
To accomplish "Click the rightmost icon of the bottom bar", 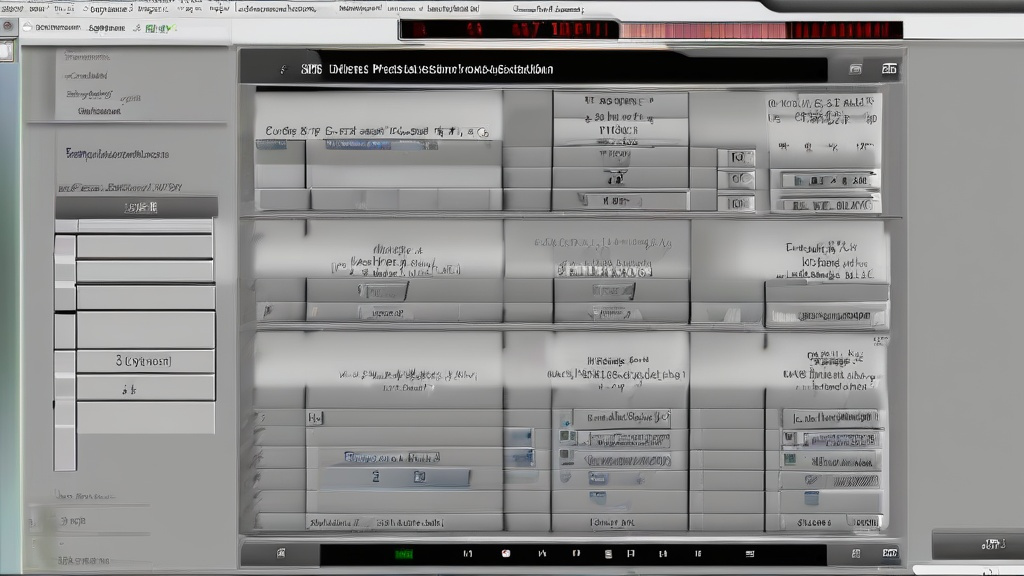I will click(889, 552).
